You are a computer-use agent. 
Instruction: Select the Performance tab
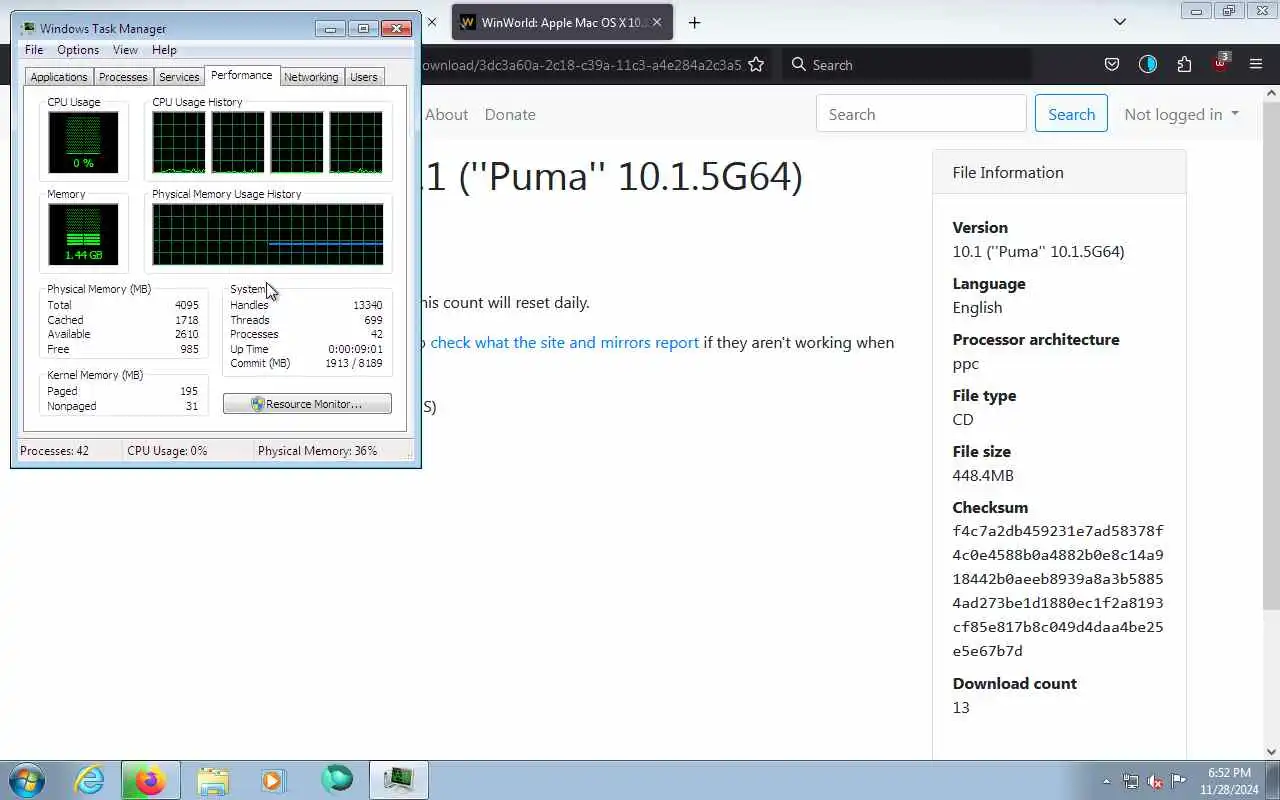(x=241, y=75)
